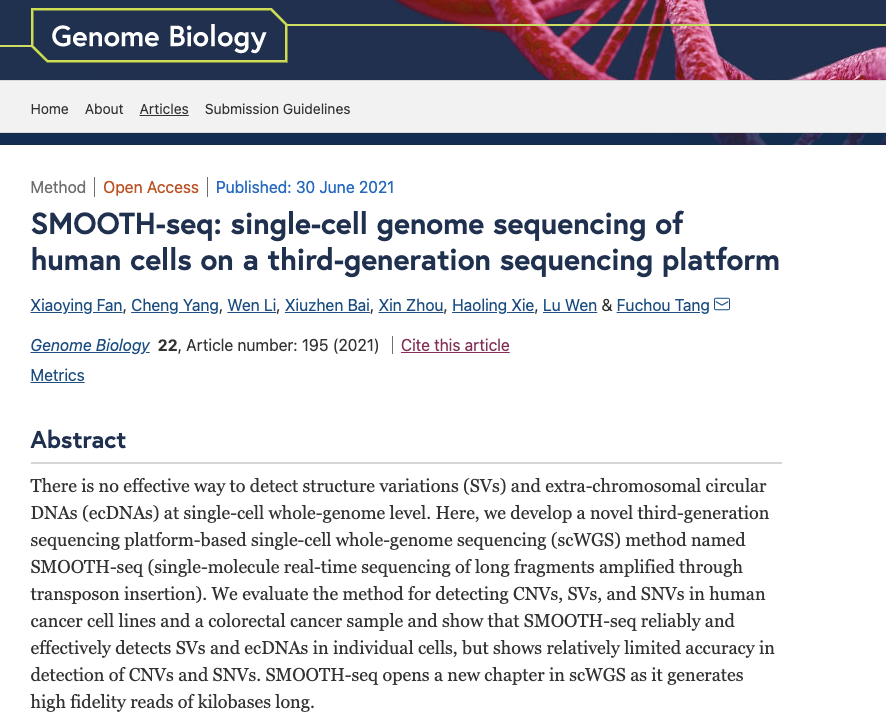Open the article Metrics link
886x728 pixels.
[58, 375]
